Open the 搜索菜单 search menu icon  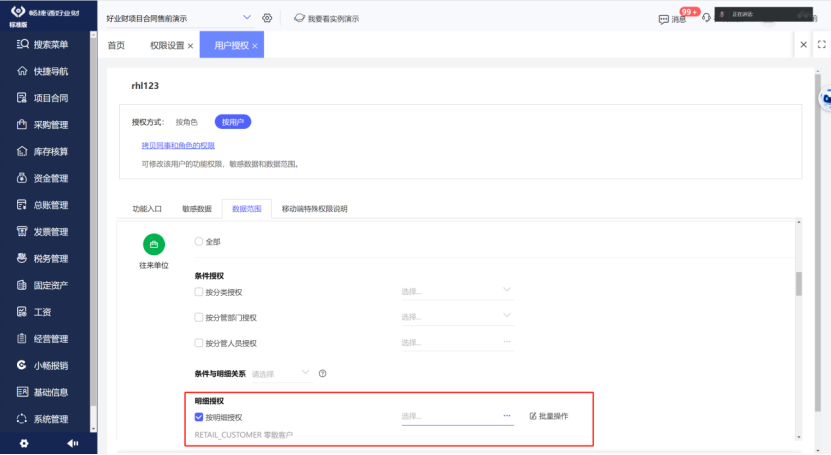pyautogui.click(x=22, y=44)
